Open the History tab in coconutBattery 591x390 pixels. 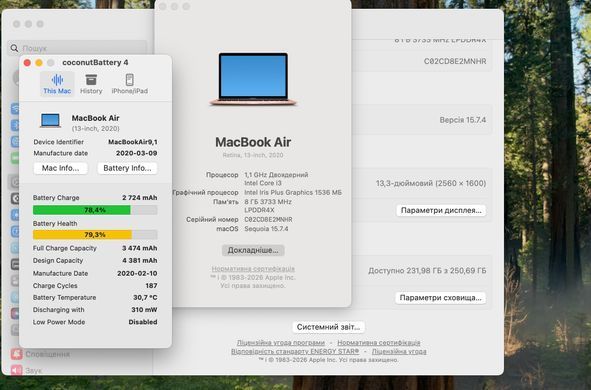[91, 84]
